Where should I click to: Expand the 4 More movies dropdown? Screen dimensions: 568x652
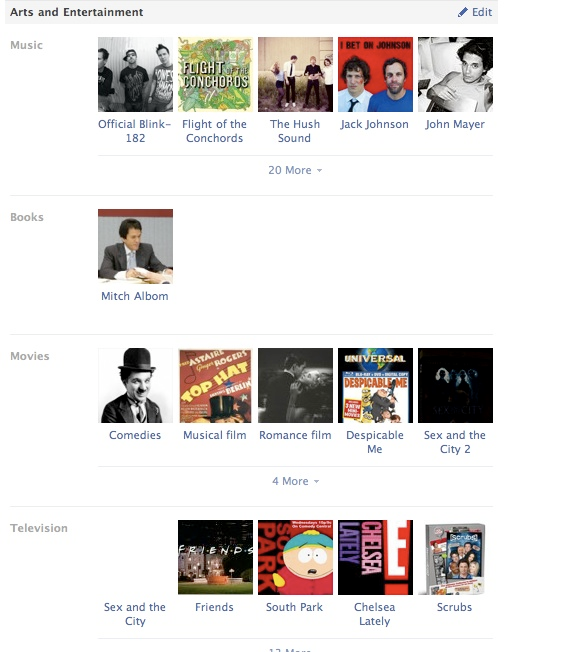click(295, 481)
